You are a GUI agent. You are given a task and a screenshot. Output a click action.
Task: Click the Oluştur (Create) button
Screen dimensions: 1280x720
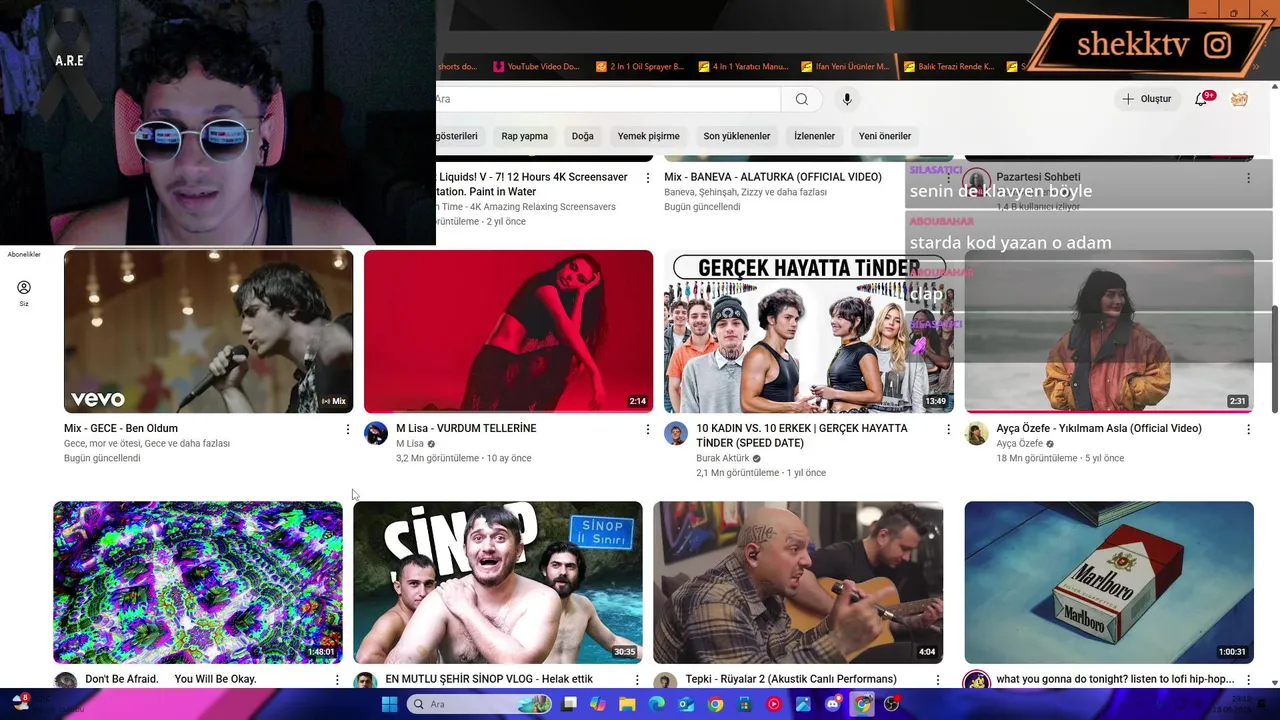point(1146,99)
